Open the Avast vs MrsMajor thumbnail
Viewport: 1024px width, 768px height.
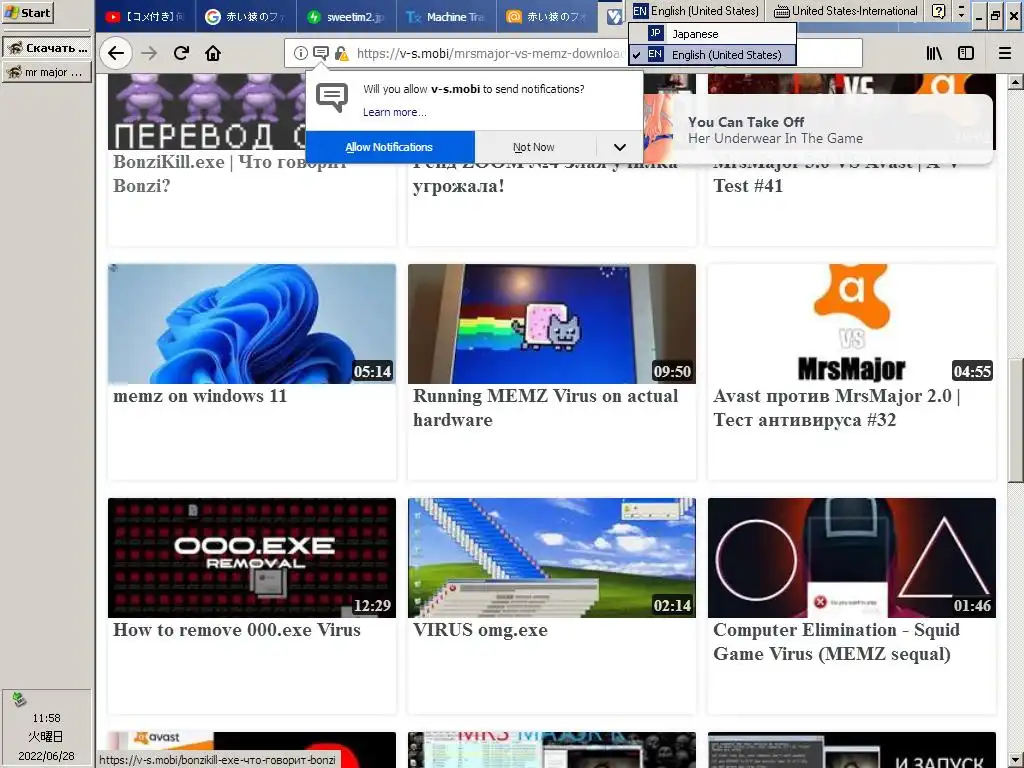coord(852,324)
